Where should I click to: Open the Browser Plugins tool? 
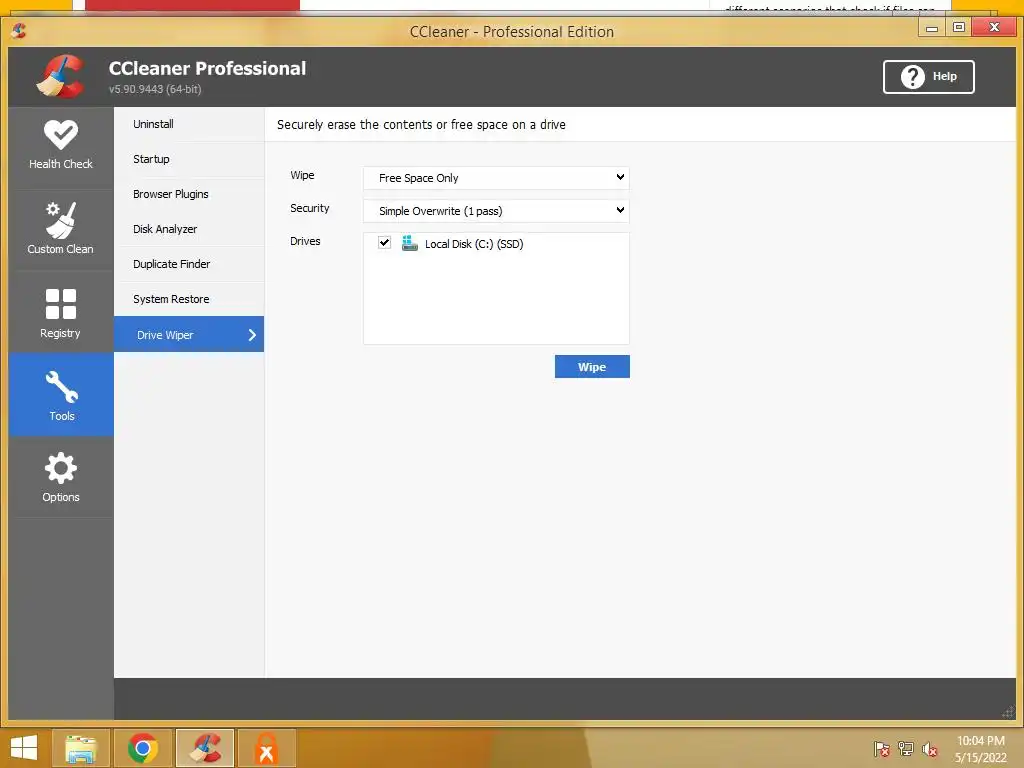[x=189, y=194]
